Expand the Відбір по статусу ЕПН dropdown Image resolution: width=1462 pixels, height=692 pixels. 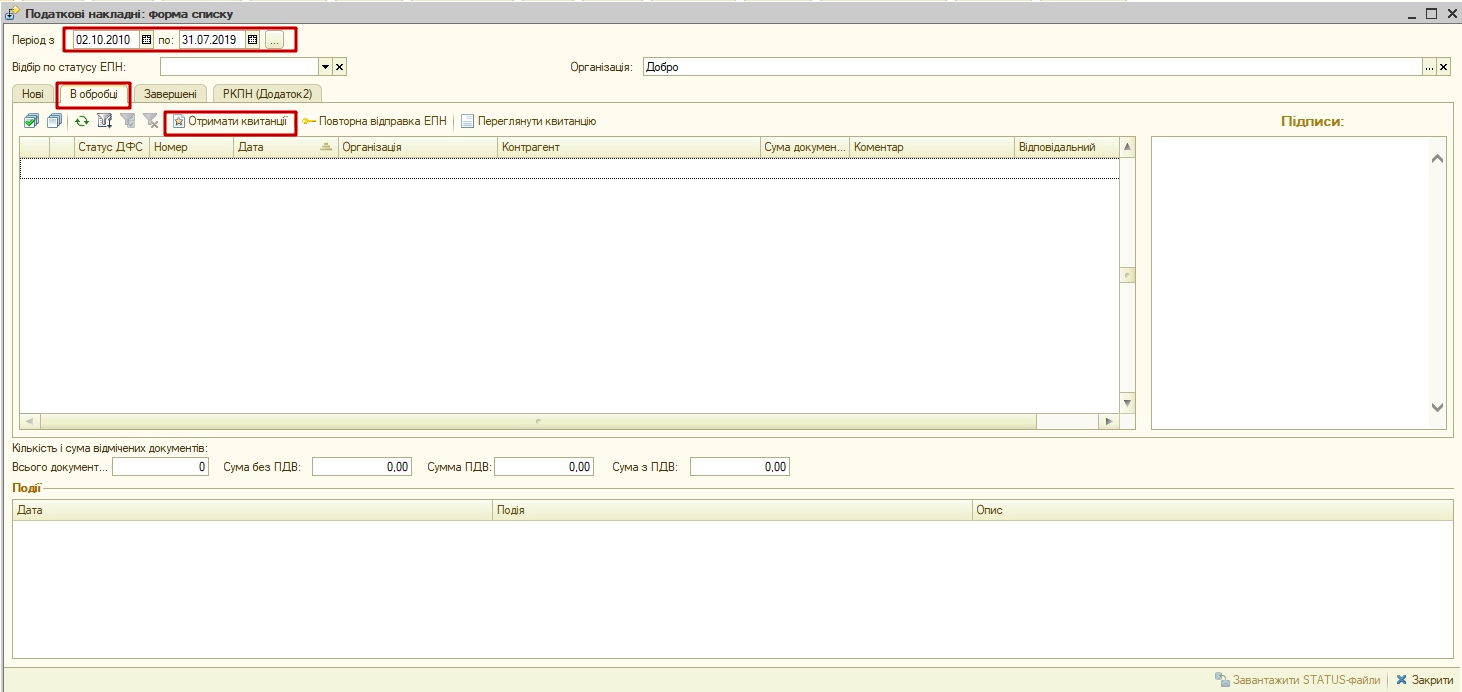point(325,67)
